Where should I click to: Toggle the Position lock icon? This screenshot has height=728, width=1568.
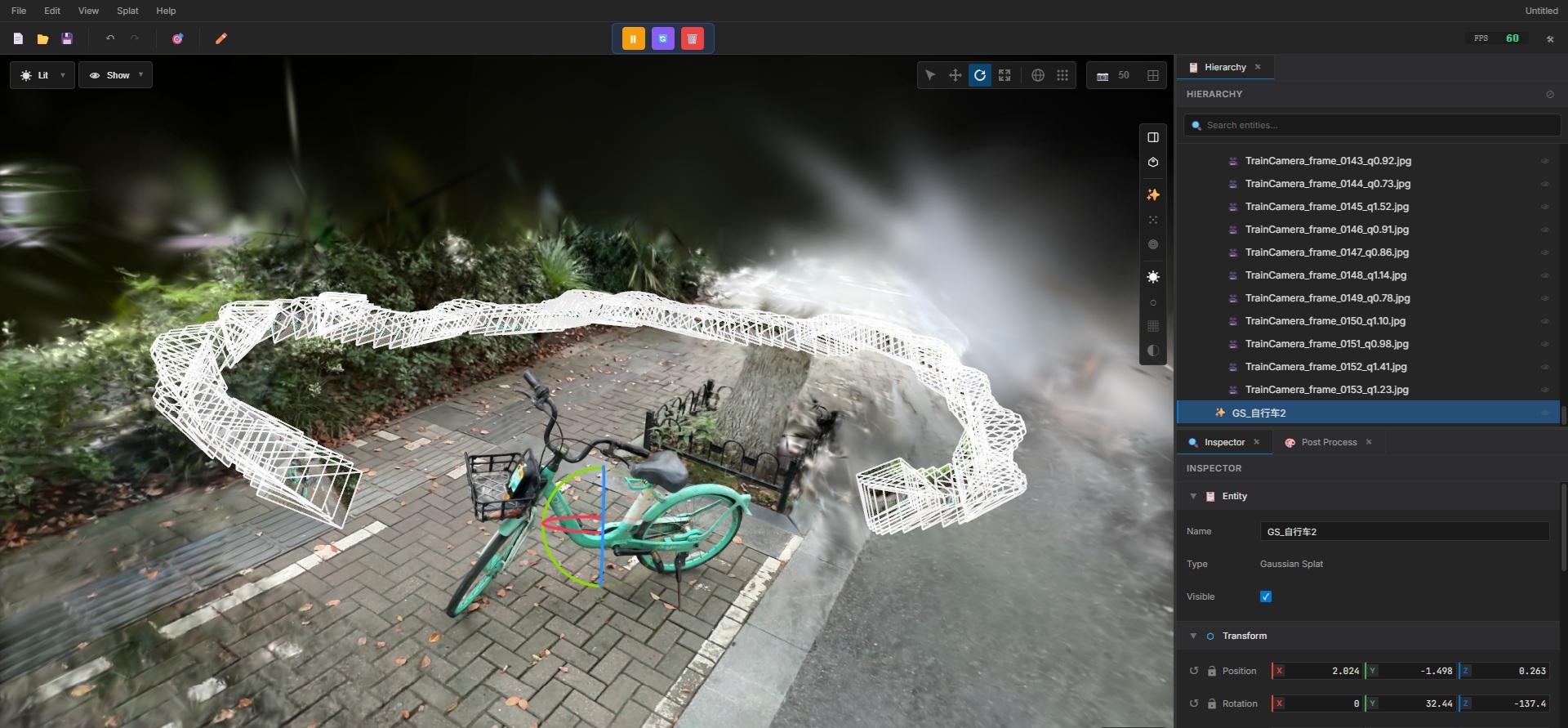tap(1212, 671)
